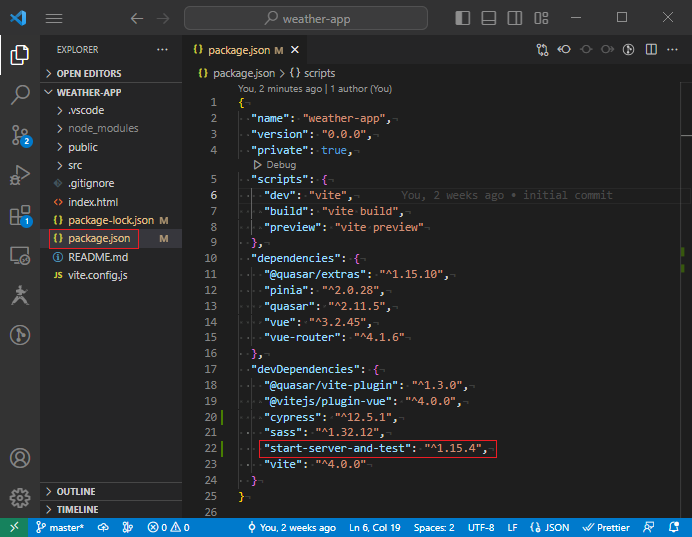This screenshot has width=692, height=537.
Task: Click Prettier formatter status item
Action: click(x=606, y=527)
